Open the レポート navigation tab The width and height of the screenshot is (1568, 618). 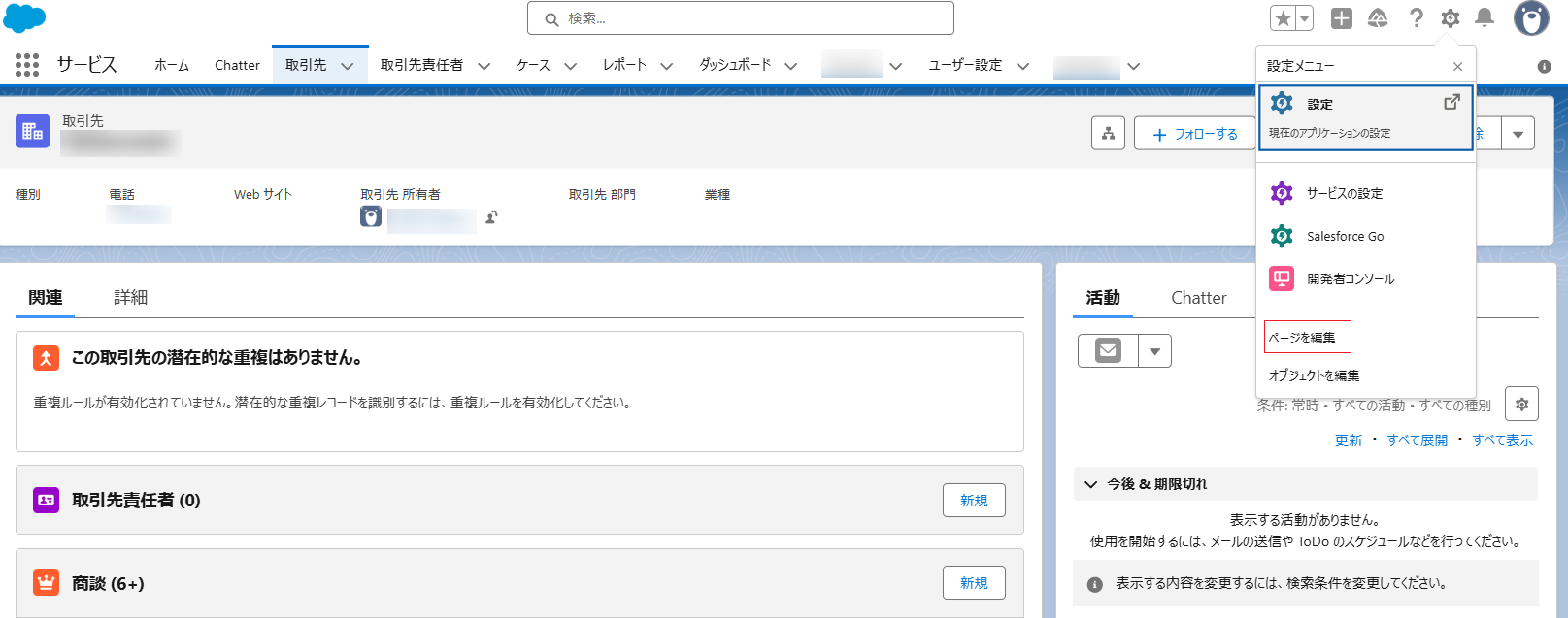[x=624, y=65]
